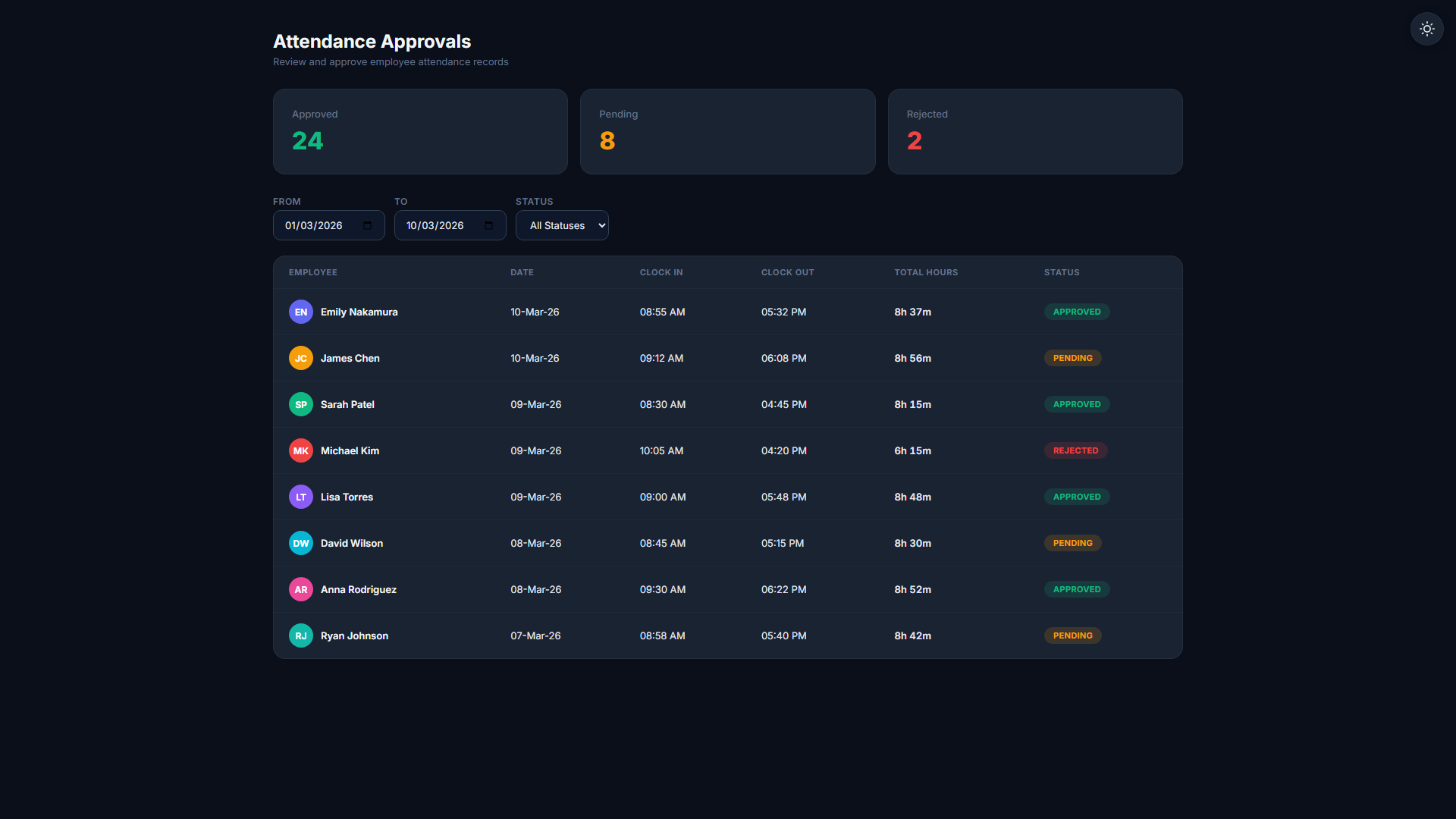This screenshot has width=1456, height=819.
Task: Click Sarah Patel's Approved status badge
Action: [1077, 404]
